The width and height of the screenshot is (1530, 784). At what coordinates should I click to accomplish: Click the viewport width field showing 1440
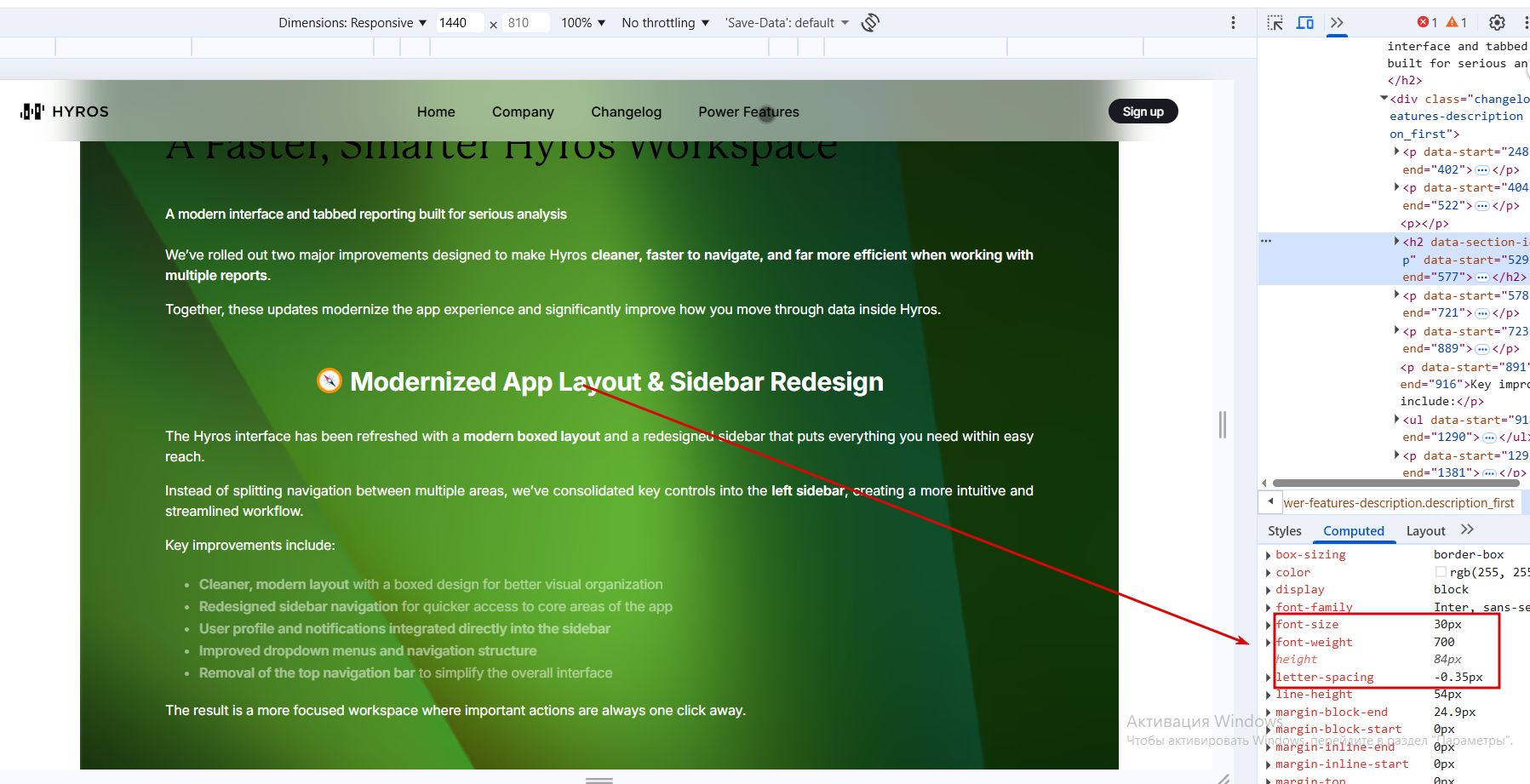click(x=459, y=23)
